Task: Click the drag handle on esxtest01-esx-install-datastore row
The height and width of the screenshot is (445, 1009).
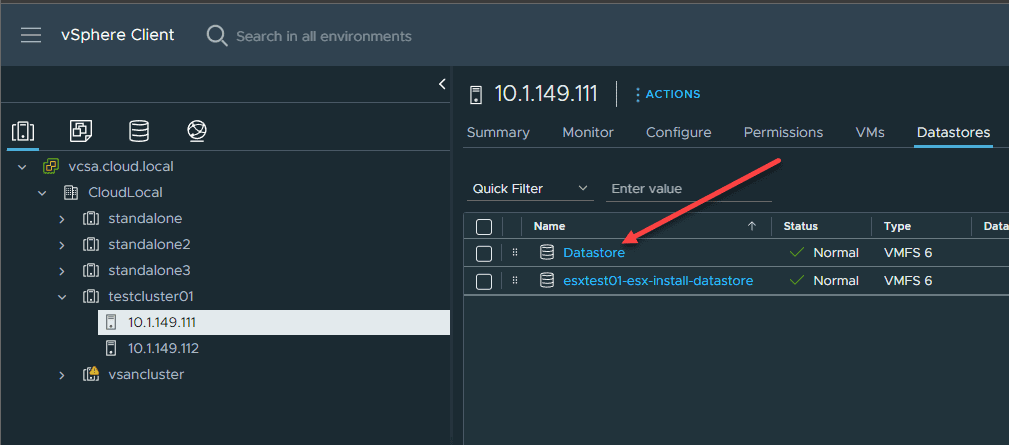Action: pos(515,280)
